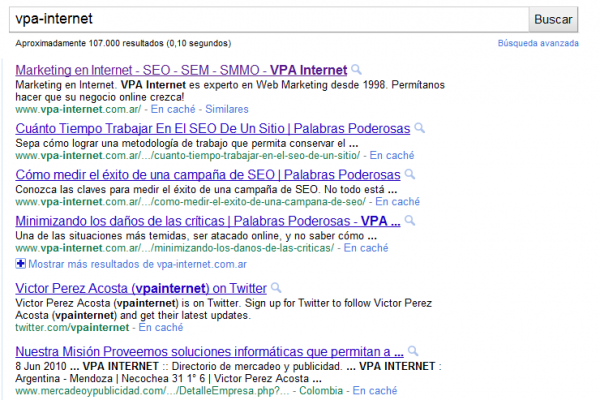The width and height of the screenshot is (600, 400).
Task: Open the Marketing en Internet - SEO result title
Action: [180, 70]
